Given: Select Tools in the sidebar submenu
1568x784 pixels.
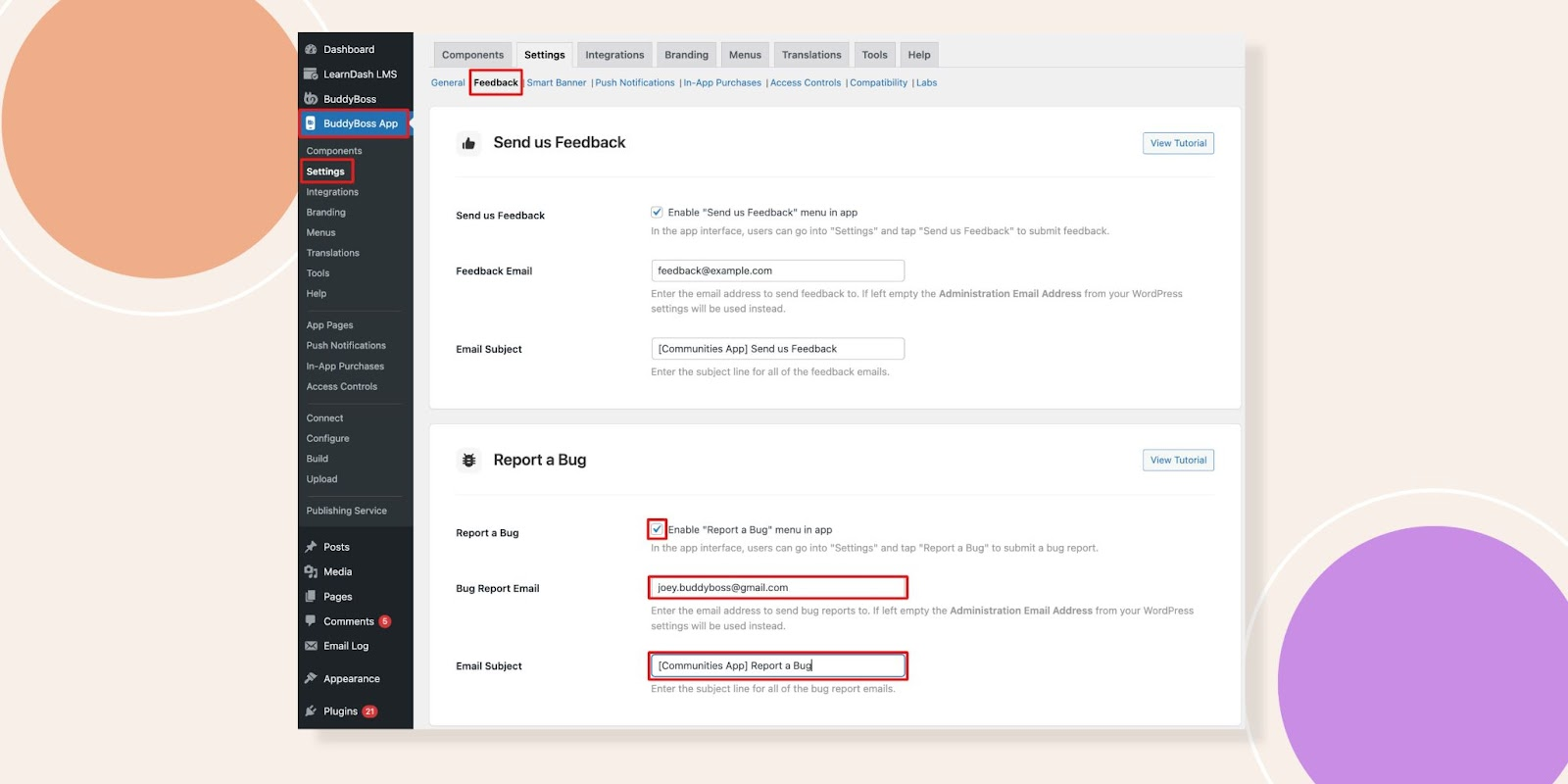Looking at the screenshot, I should pyautogui.click(x=318, y=273).
